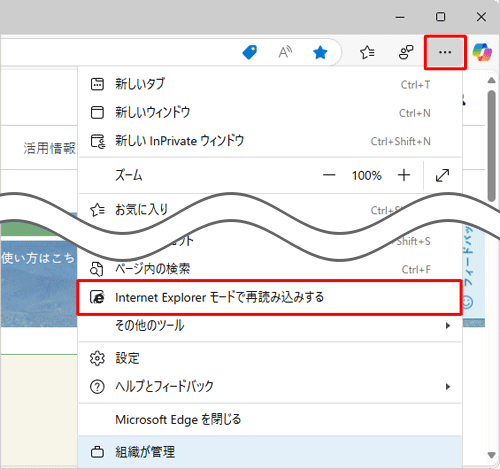The height and width of the screenshot is (469, 500).
Task: Increase zoom with the plus button
Action: [404, 175]
